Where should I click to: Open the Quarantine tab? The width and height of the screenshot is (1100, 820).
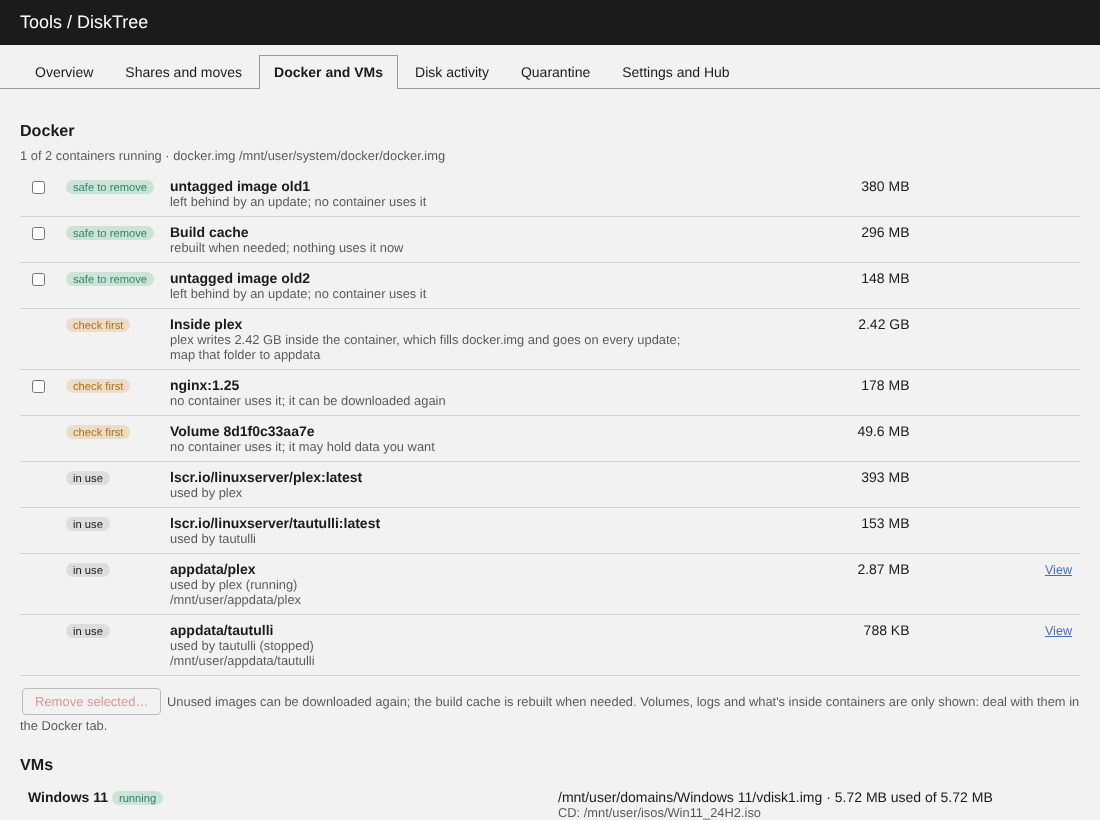pos(555,72)
